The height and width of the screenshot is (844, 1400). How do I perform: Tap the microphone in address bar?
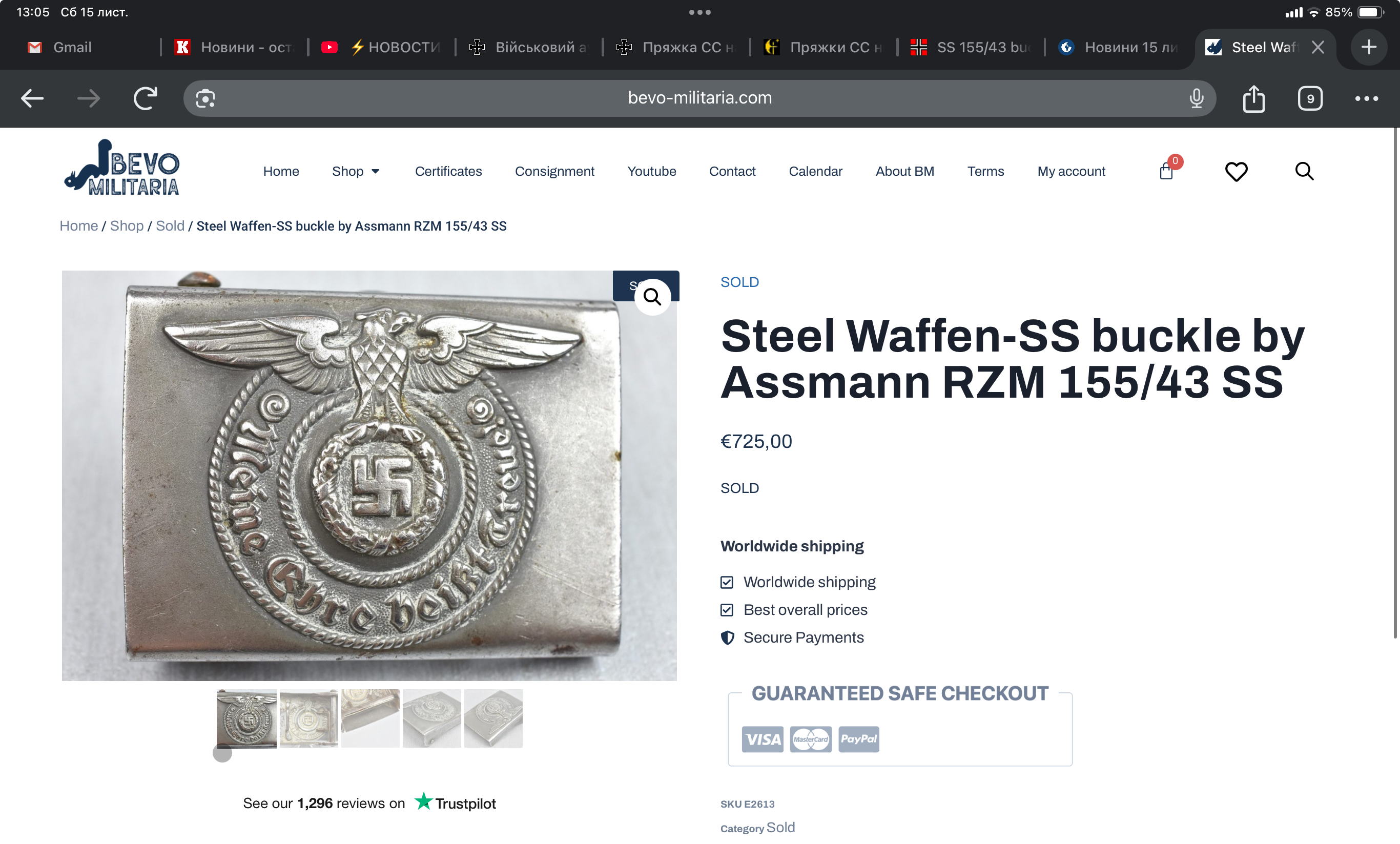(x=1196, y=98)
